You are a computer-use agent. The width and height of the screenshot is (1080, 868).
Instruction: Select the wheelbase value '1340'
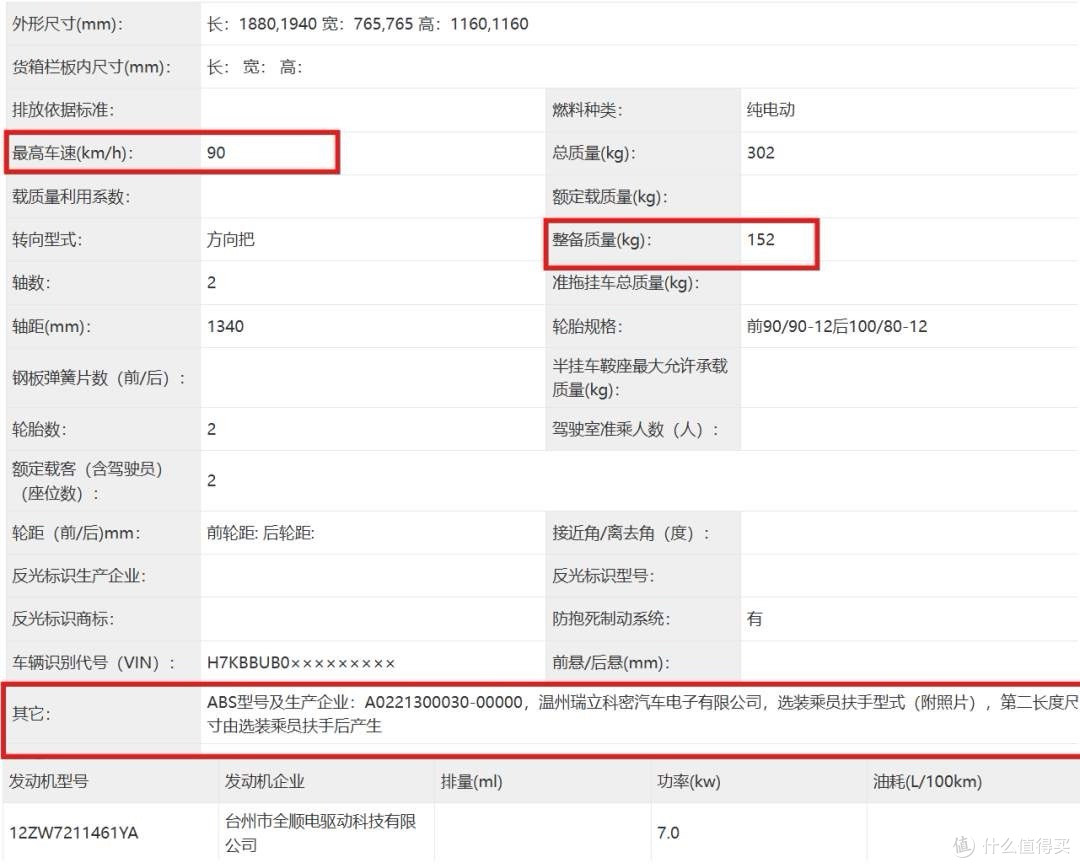tap(225, 327)
